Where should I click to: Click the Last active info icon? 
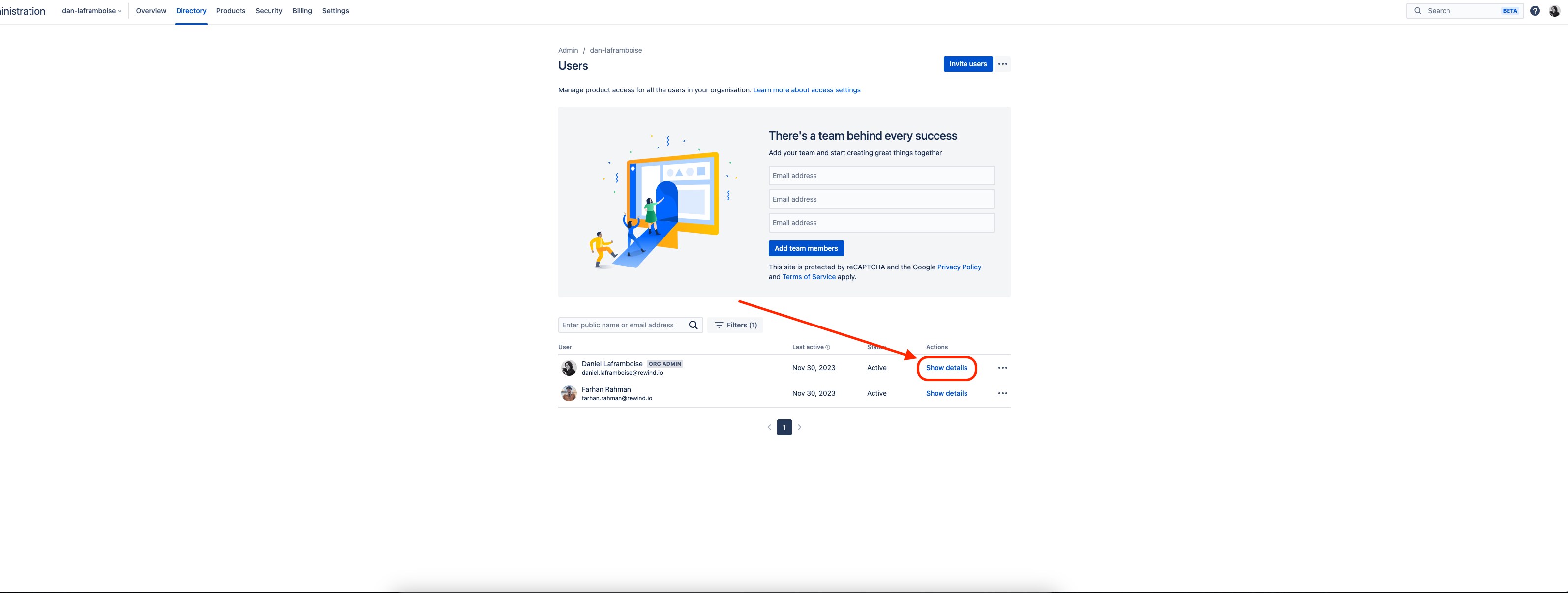[x=828, y=347]
